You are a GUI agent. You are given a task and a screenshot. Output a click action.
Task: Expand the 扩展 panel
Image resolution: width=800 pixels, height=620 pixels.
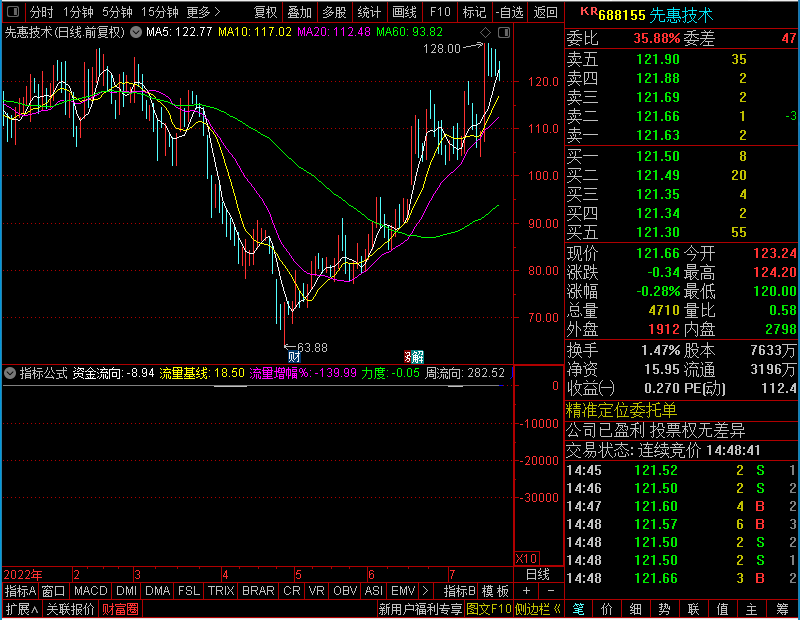pyautogui.click(x=22, y=609)
